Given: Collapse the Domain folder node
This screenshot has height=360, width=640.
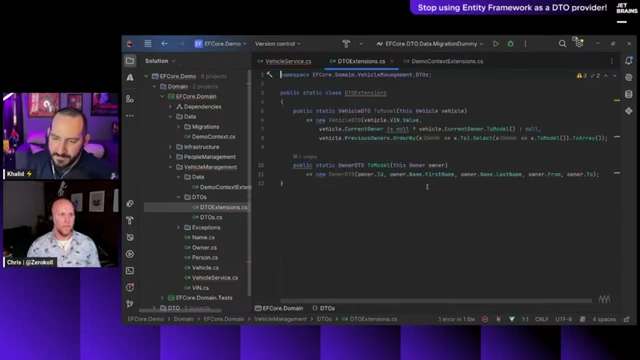Looking at the screenshot, I should click(x=154, y=87).
